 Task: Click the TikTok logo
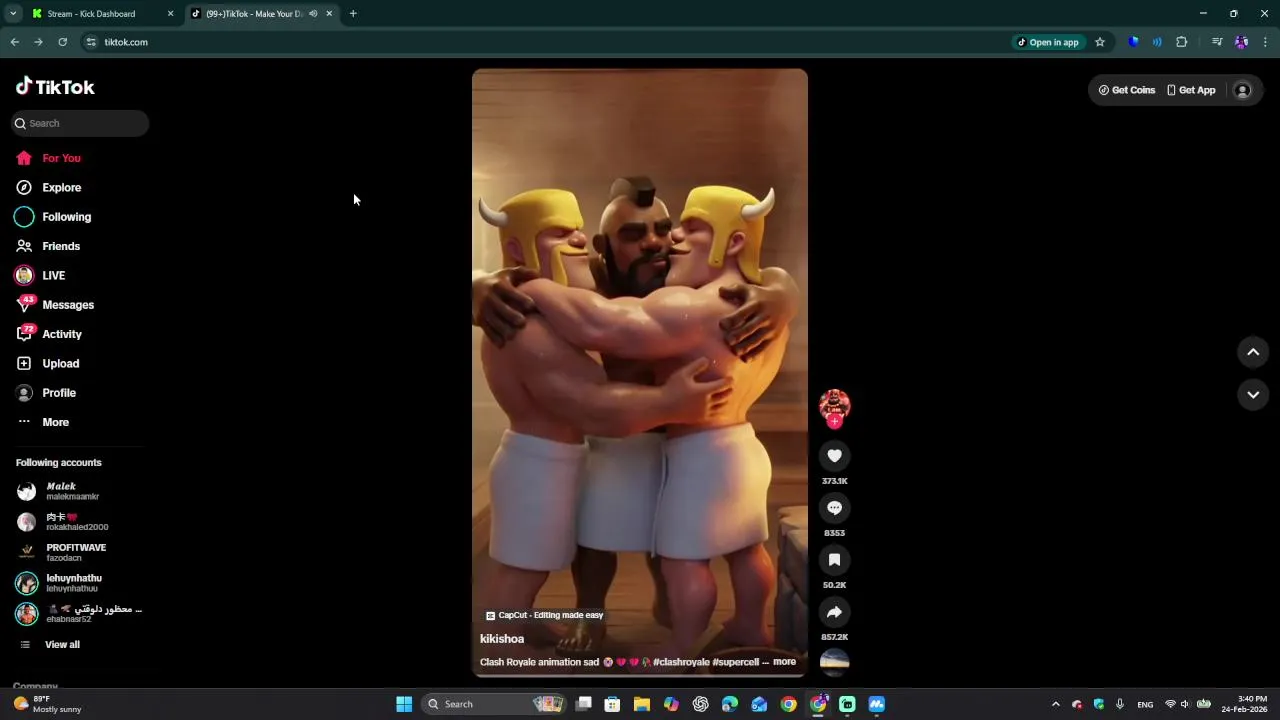coord(55,87)
